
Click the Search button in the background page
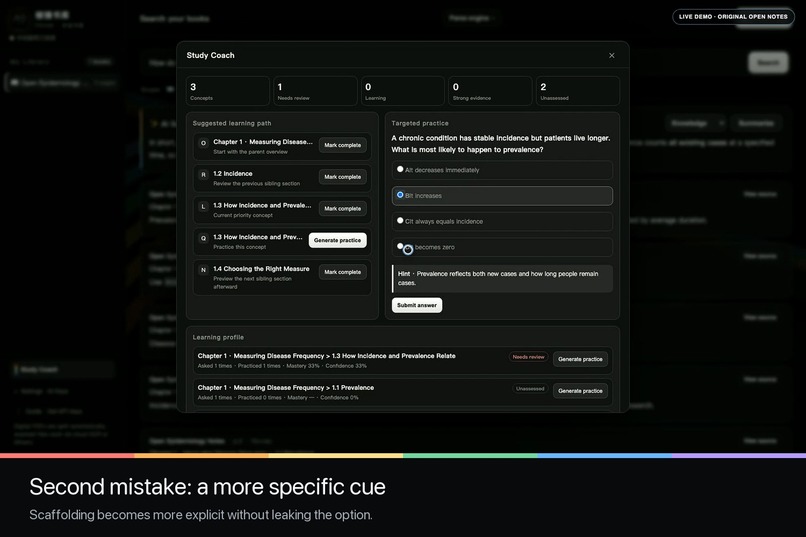tap(768, 63)
